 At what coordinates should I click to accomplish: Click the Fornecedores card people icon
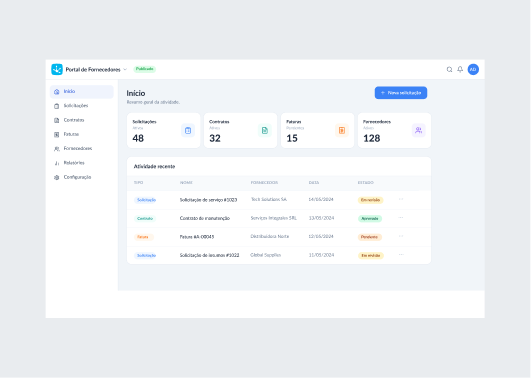419,130
